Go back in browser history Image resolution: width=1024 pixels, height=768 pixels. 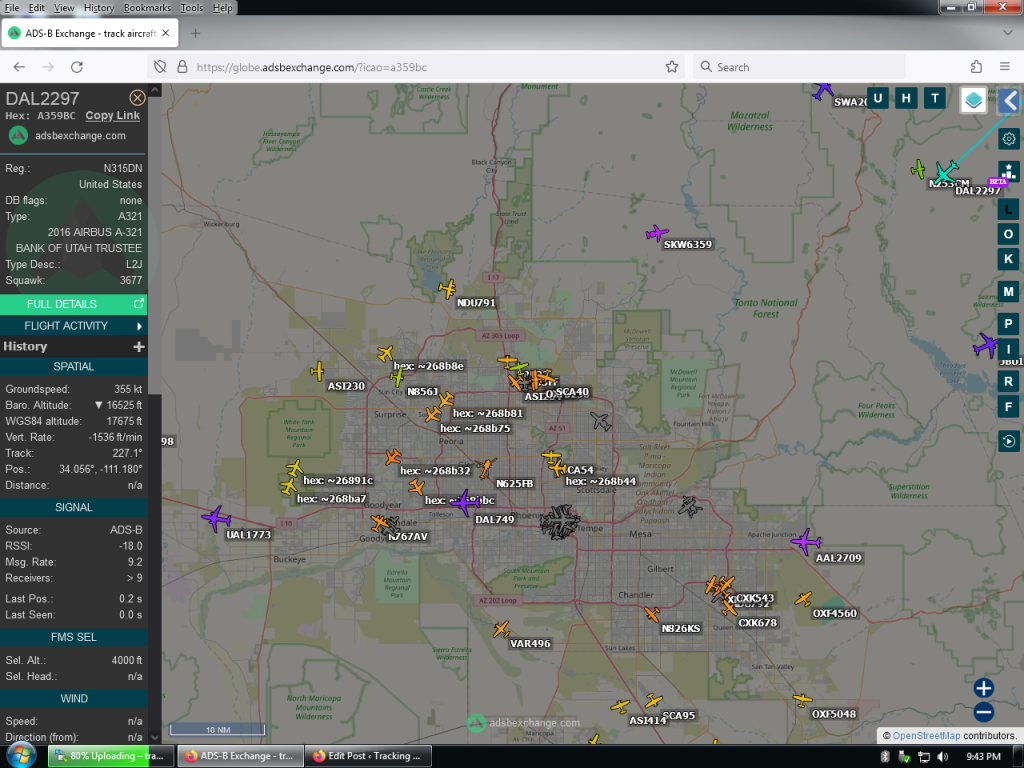coord(19,67)
